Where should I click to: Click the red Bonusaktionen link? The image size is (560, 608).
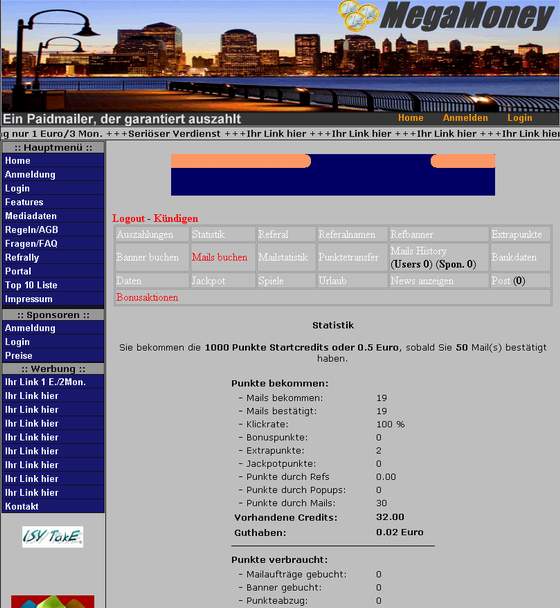coord(147,297)
